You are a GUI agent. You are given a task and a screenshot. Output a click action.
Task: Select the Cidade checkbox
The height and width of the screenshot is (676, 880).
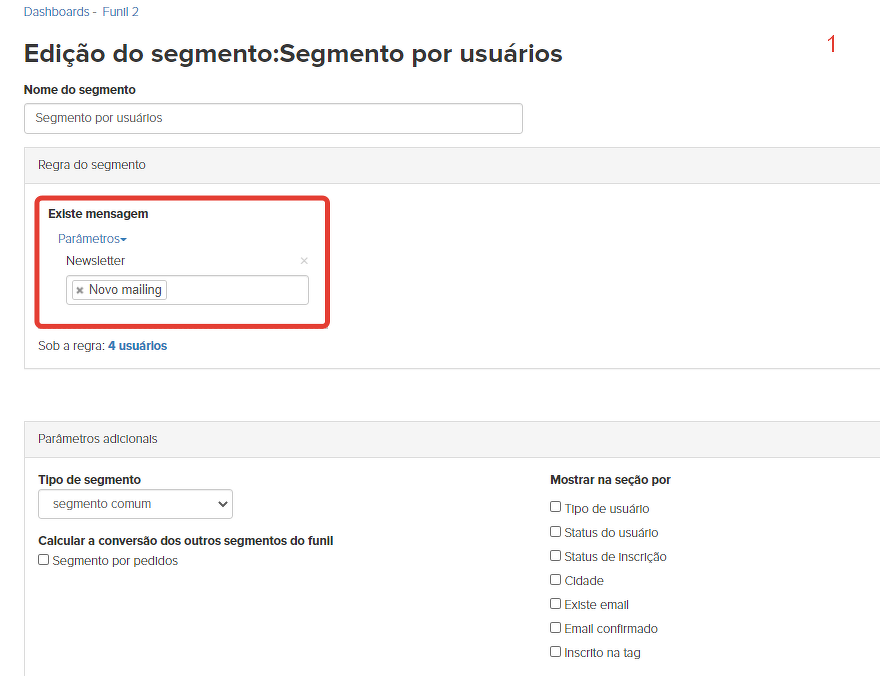(556, 580)
